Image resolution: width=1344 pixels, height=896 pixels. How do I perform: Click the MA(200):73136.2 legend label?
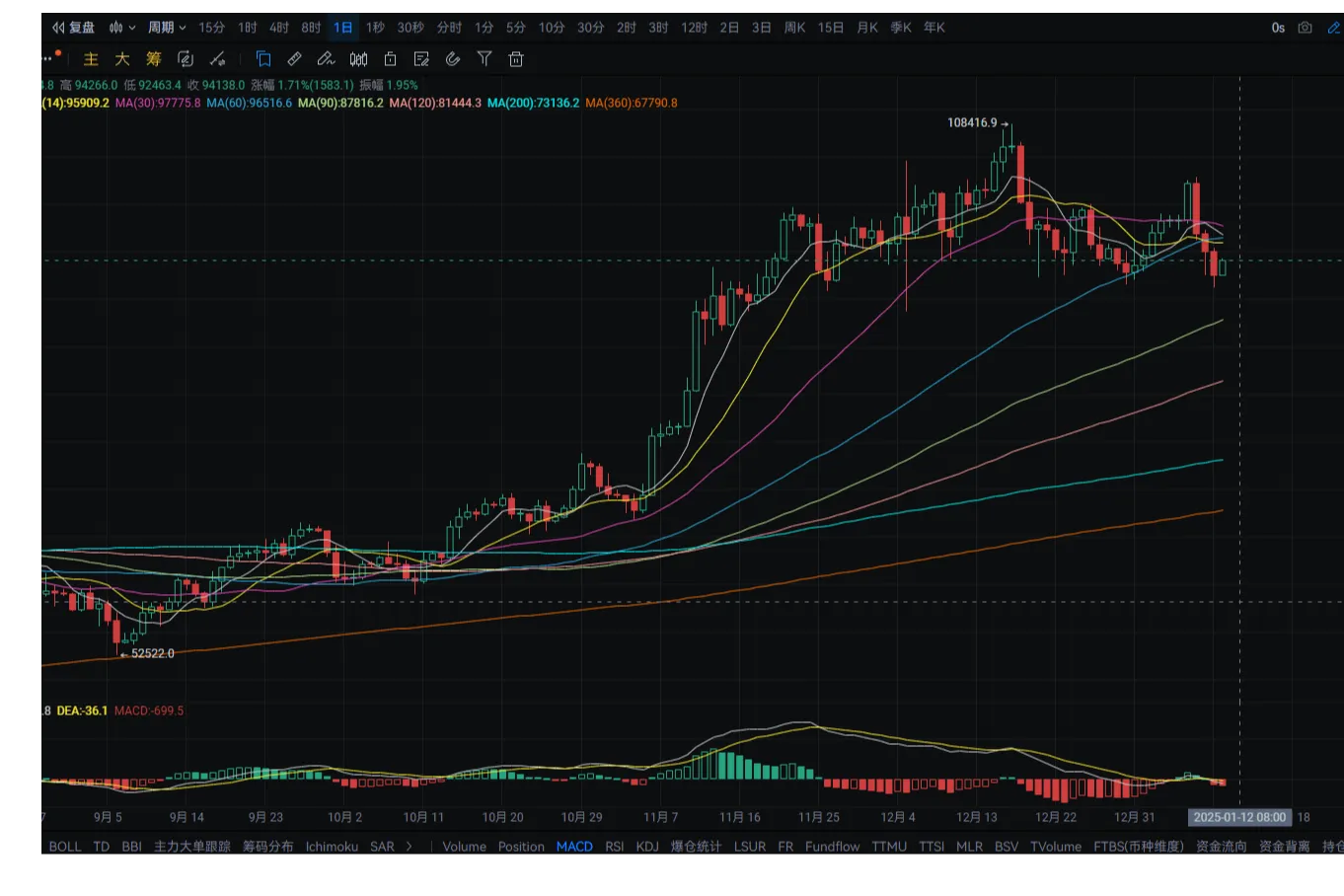(533, 103)
